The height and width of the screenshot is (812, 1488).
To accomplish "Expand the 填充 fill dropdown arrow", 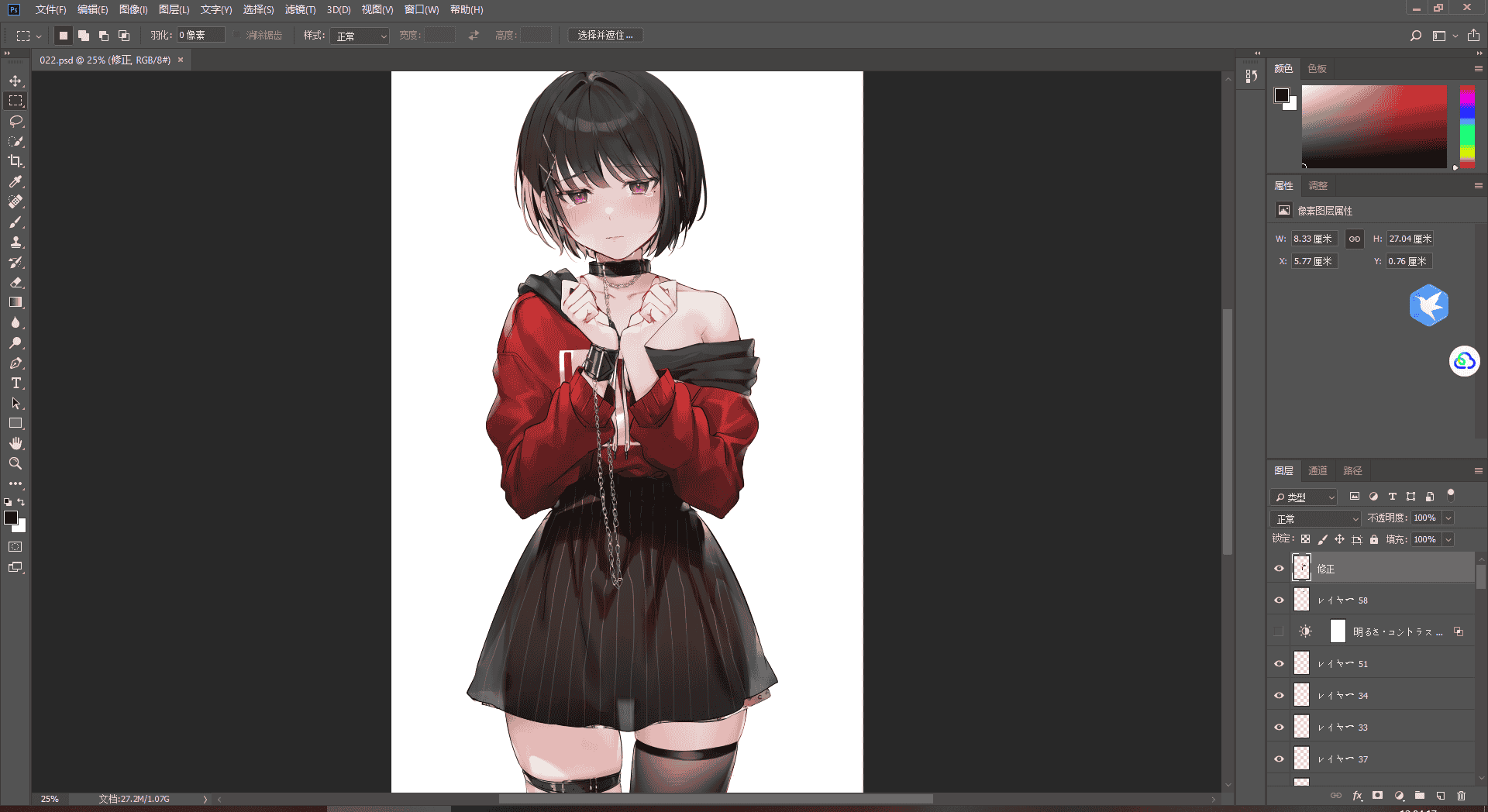I will pos(1448,540).
